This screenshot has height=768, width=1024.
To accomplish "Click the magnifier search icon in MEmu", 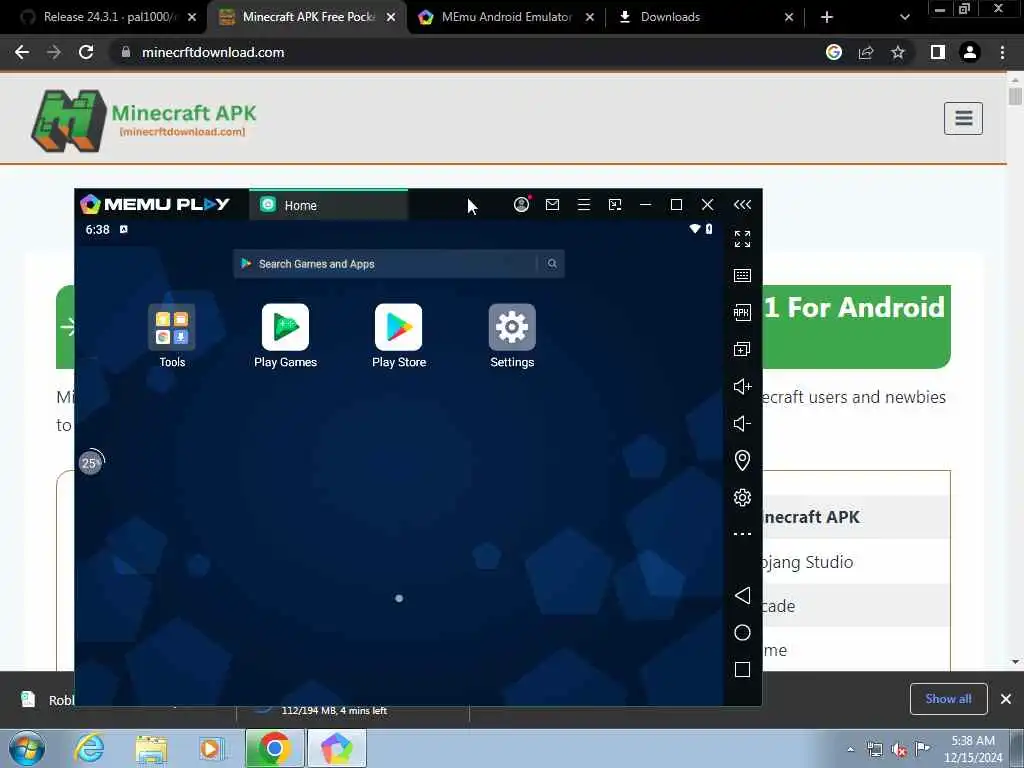I will pyautogui.click(x=552, y=264).
